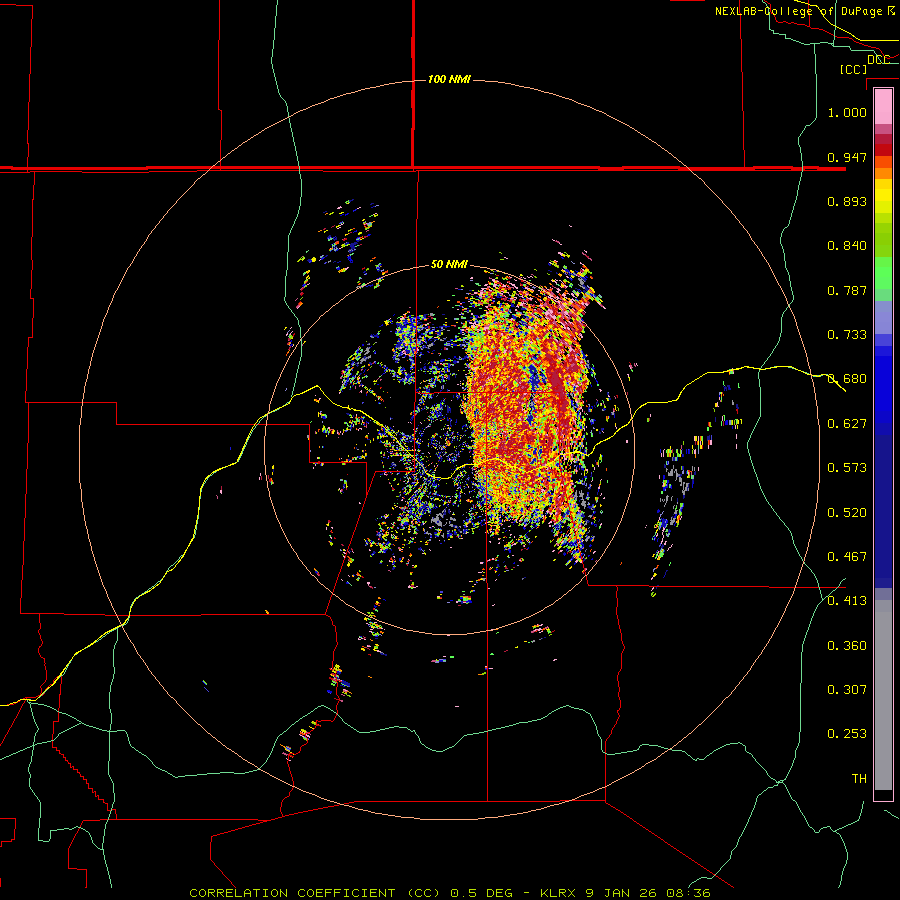This screenshot has width=900, height=900.
Task: Click the 0.360 color scale label
Action: (x=847, y=646)
